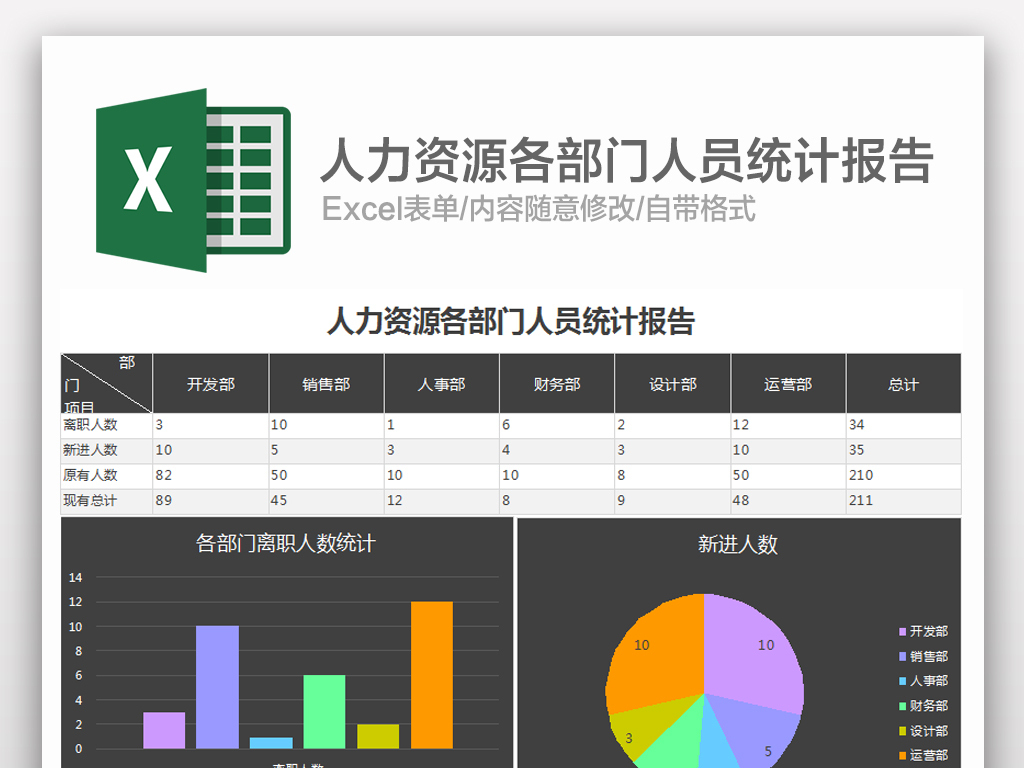The height and width of the screenshot is (768, 1024).
Task: Click the 财务部 legend label
Action: tap(929, 706)
